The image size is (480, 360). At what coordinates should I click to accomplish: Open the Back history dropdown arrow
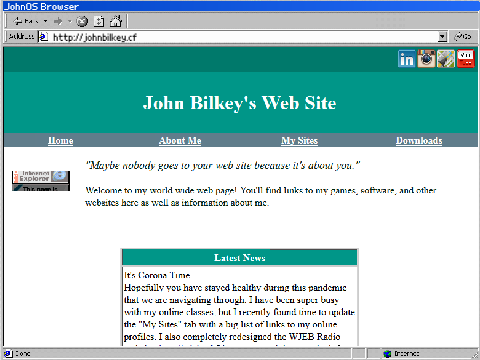point(45,21)
